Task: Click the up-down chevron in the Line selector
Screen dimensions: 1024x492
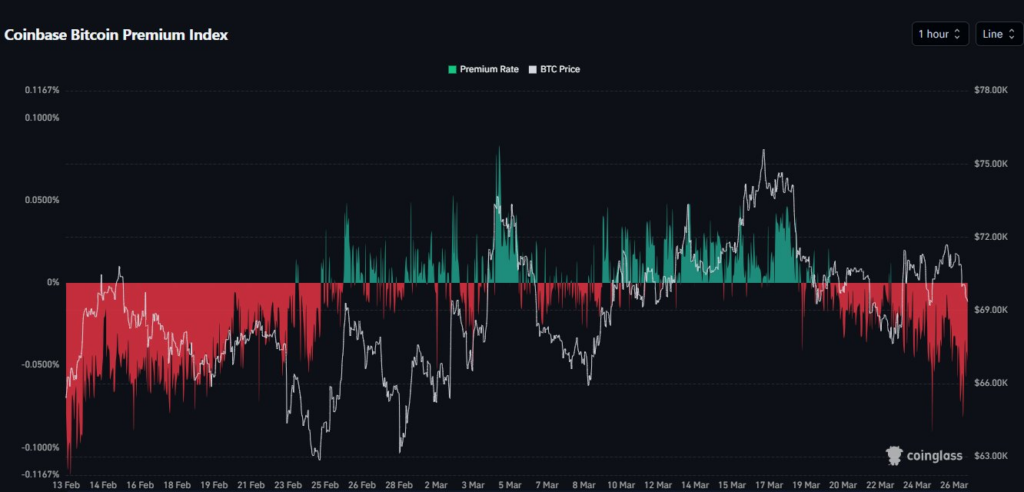Action: pos(1011,34)
